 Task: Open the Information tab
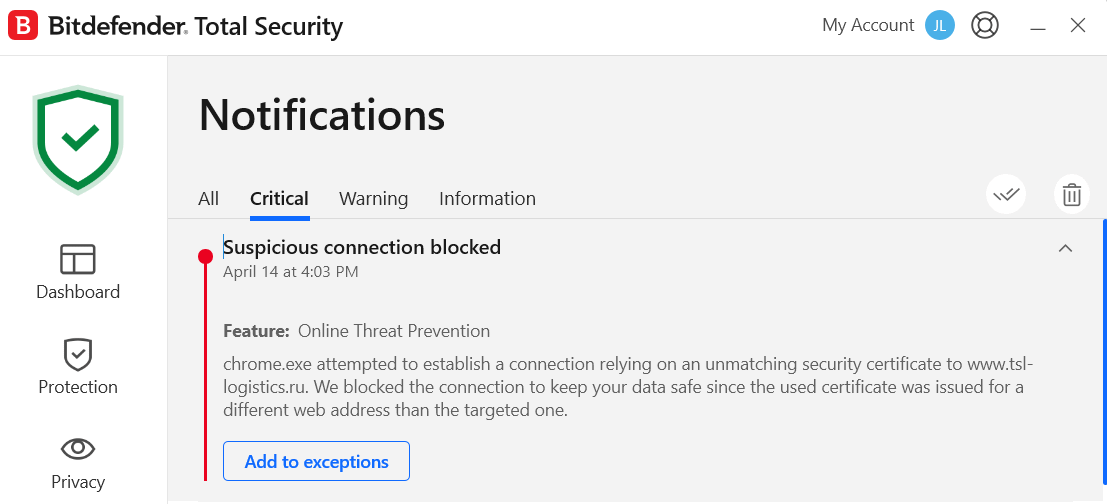(x=487, y=199)
